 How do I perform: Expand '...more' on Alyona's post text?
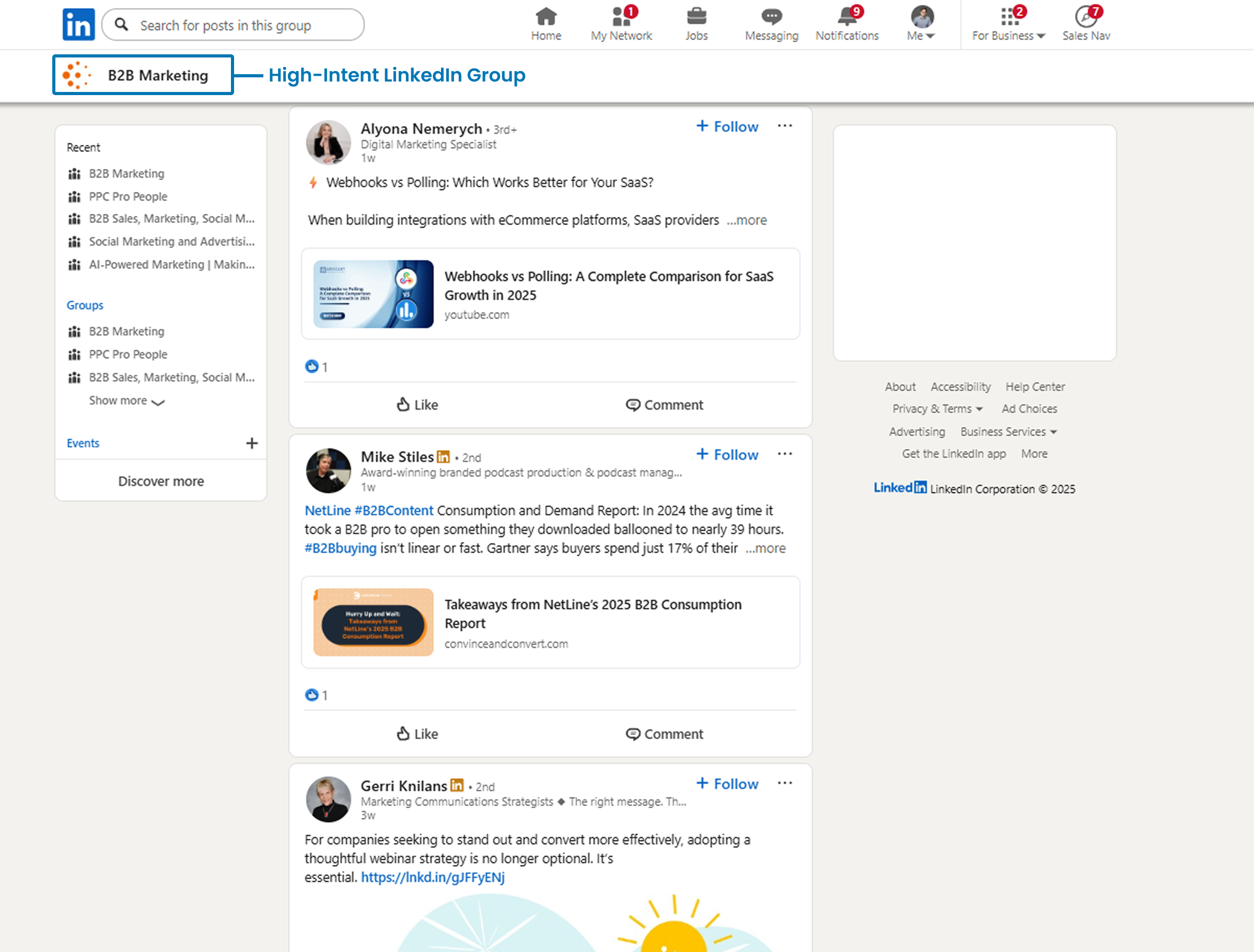click(747, 220)
